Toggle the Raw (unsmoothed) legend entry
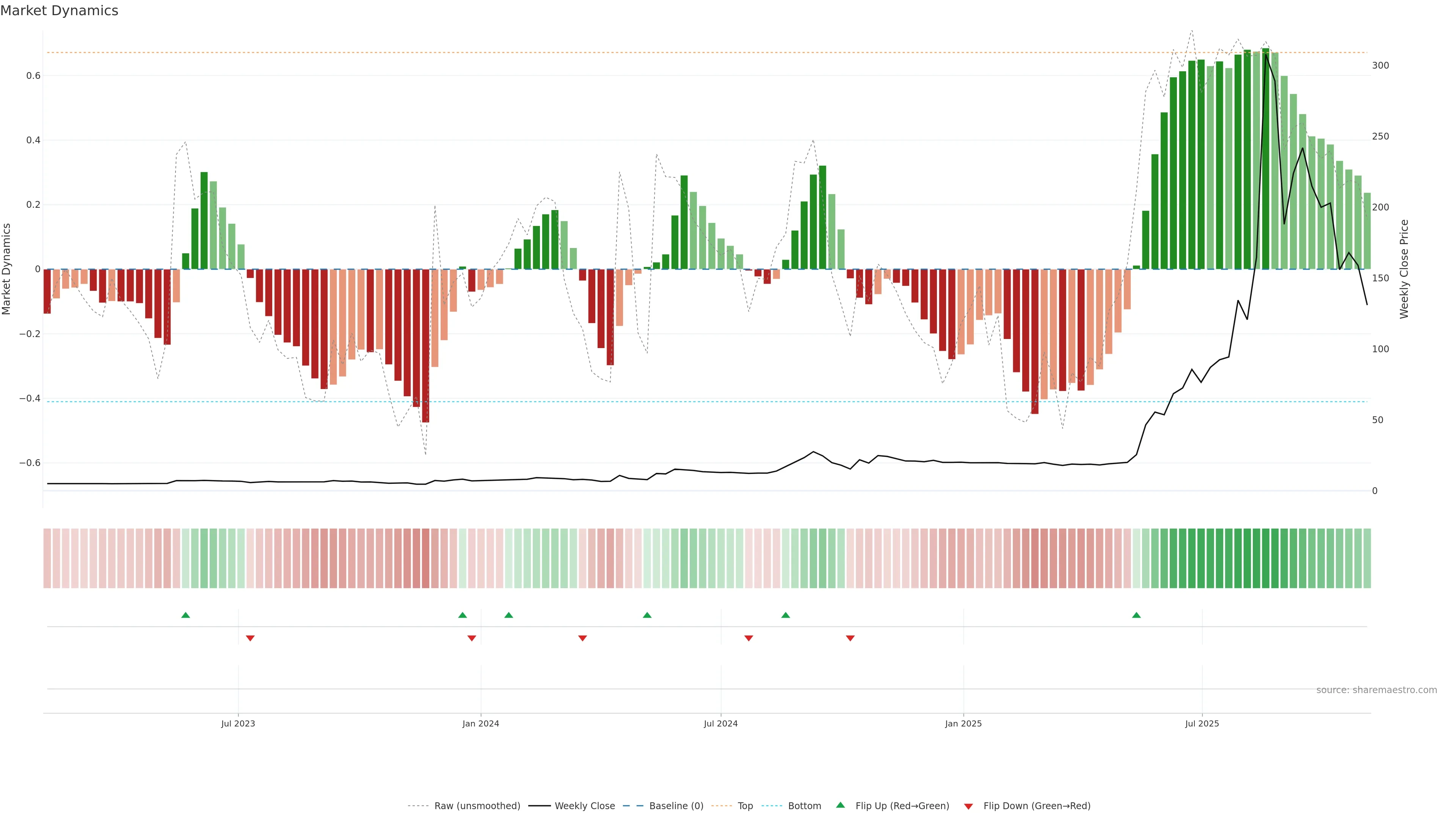Viewport: 1456px width, 819px height. (x=477, y=806)
